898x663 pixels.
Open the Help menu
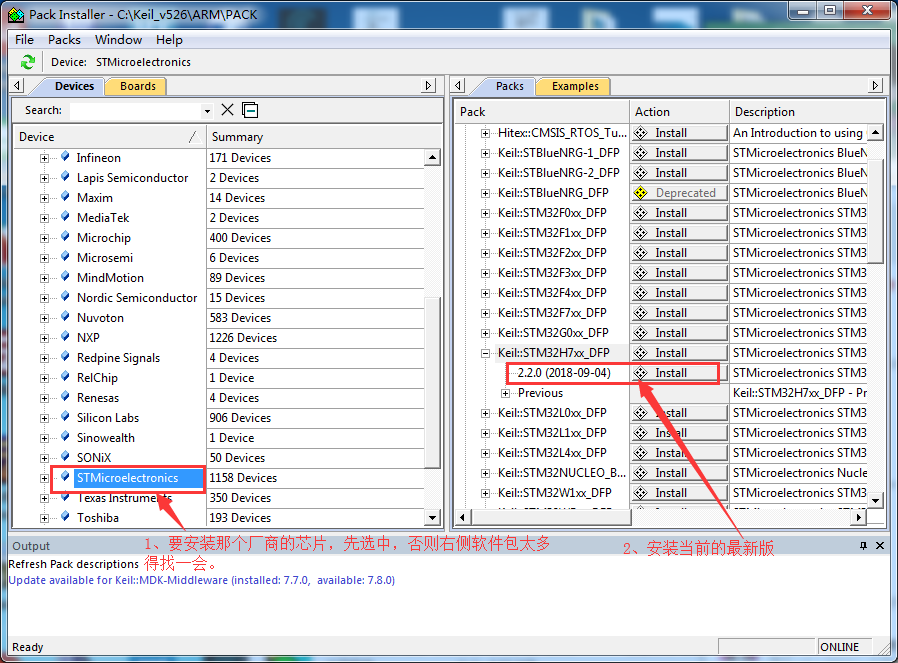pos(169,40)
